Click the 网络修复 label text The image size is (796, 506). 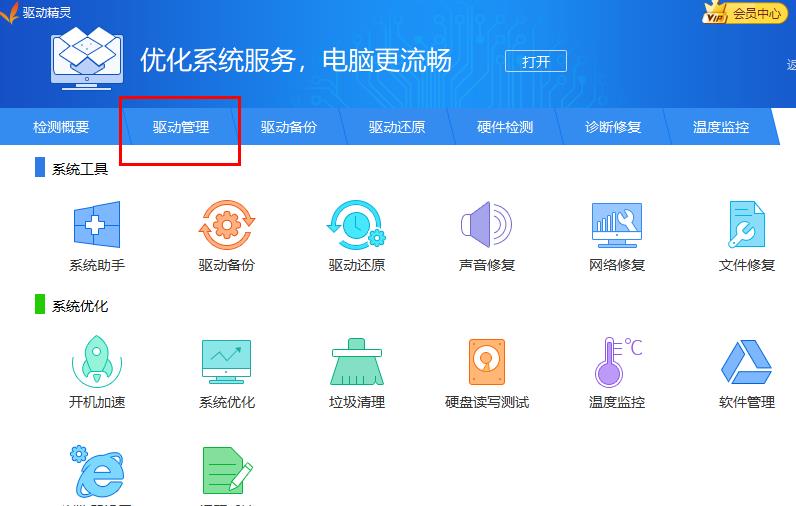coord(617,265)
